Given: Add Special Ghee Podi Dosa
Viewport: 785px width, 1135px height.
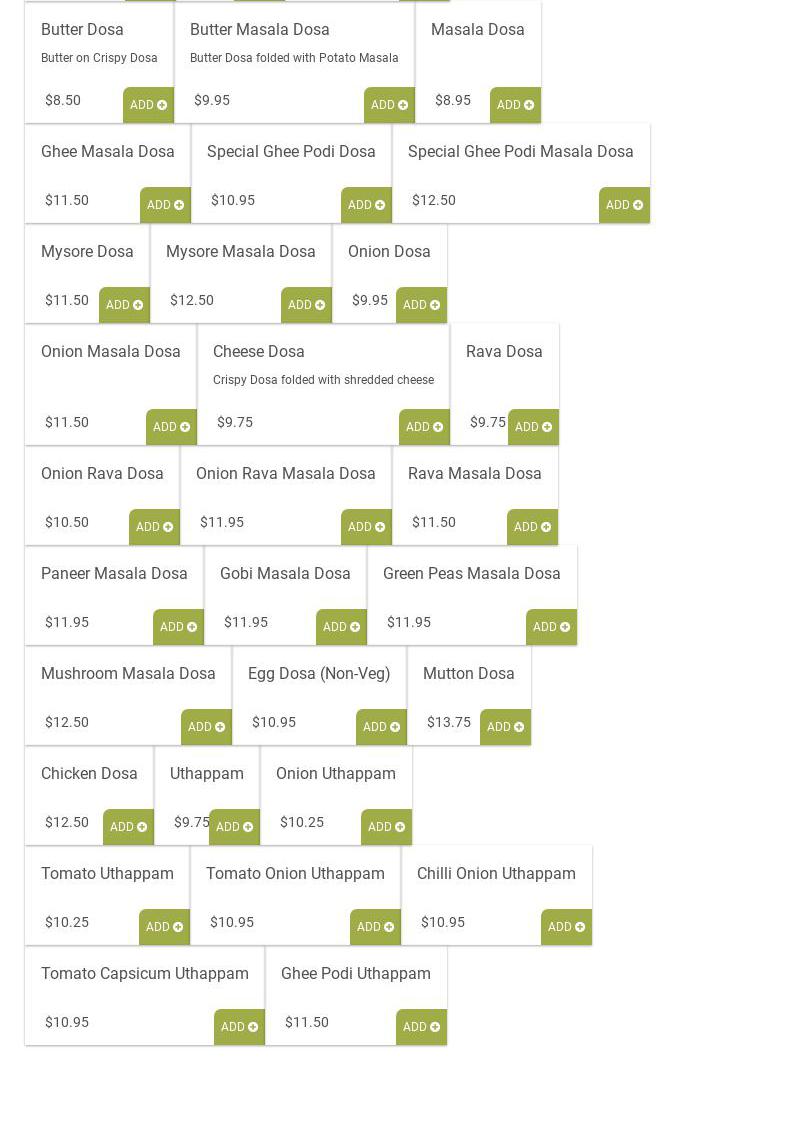Looking at the screenshot, I should coord(366,205).
